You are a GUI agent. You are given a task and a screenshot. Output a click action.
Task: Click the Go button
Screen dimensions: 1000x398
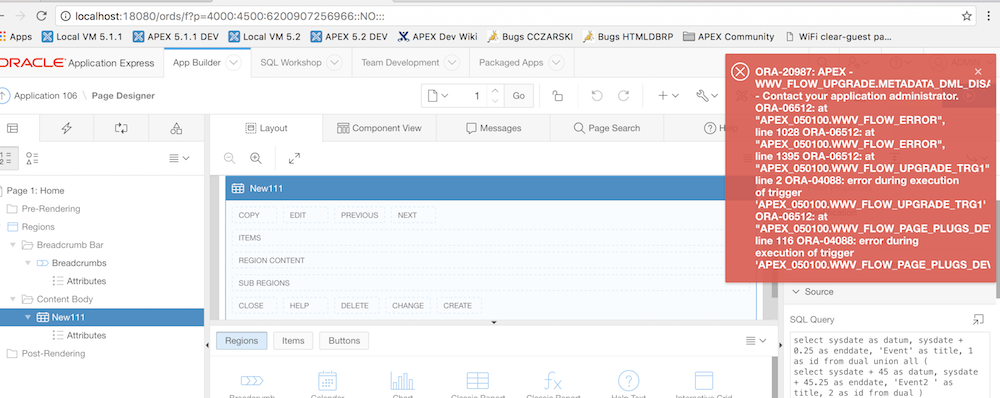(518, 96)
